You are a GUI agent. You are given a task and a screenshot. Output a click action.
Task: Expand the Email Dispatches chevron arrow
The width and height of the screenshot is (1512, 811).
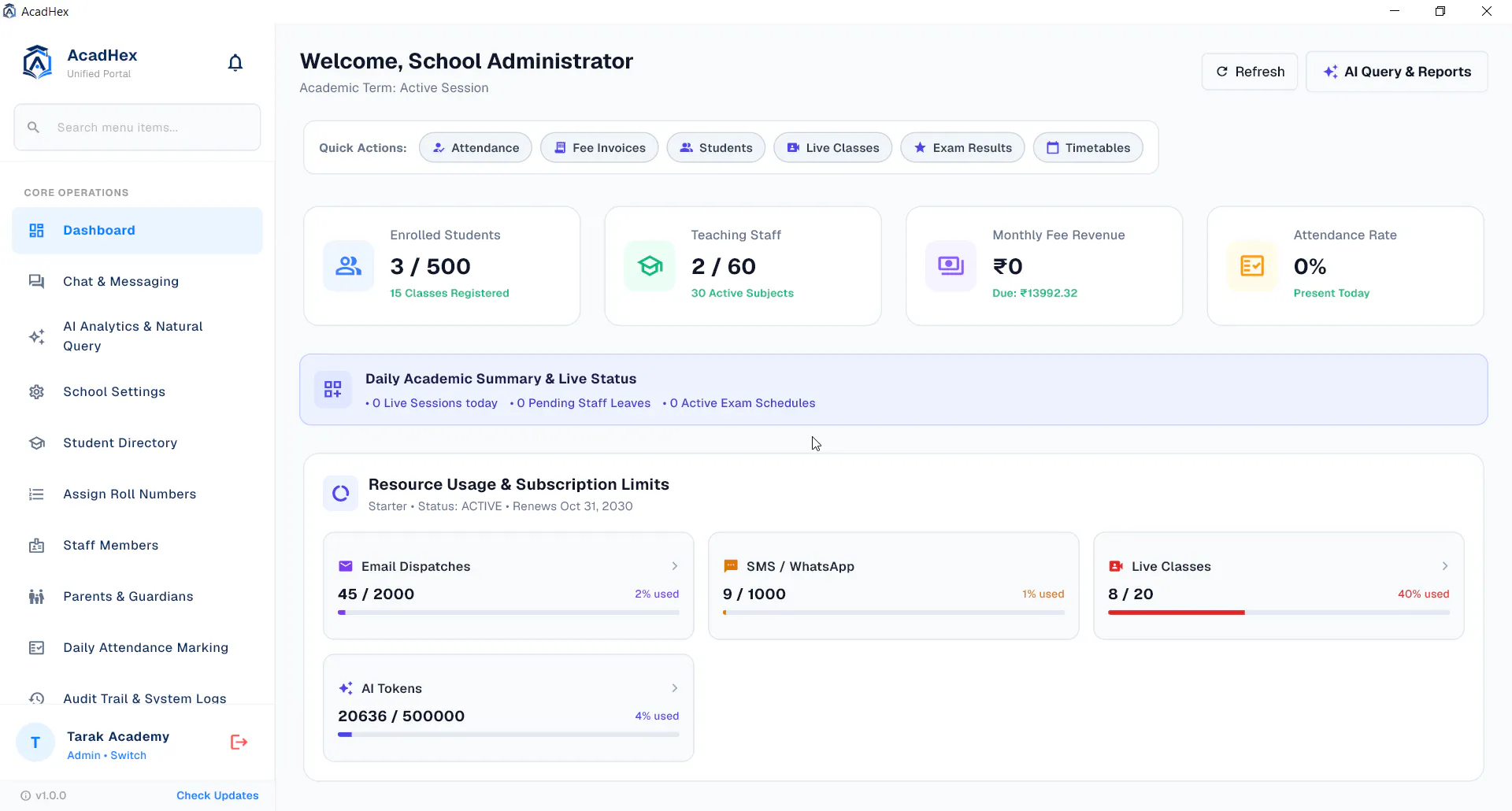[675, 566]
